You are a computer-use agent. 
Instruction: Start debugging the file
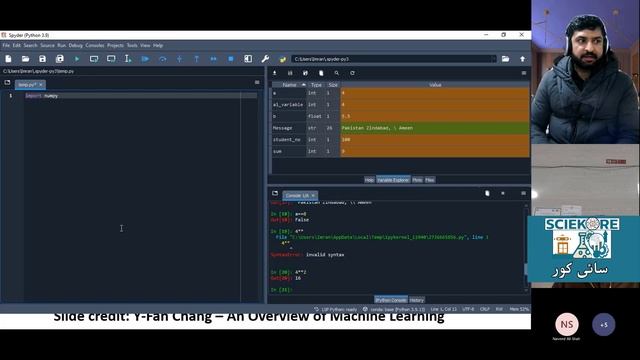[x=145, y=59]
